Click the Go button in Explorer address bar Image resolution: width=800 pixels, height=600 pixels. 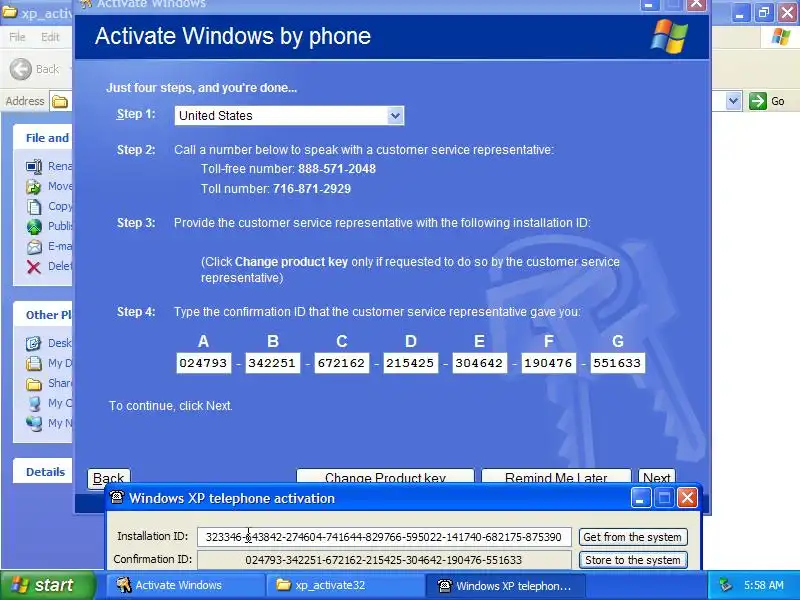[x=767, y=101]
